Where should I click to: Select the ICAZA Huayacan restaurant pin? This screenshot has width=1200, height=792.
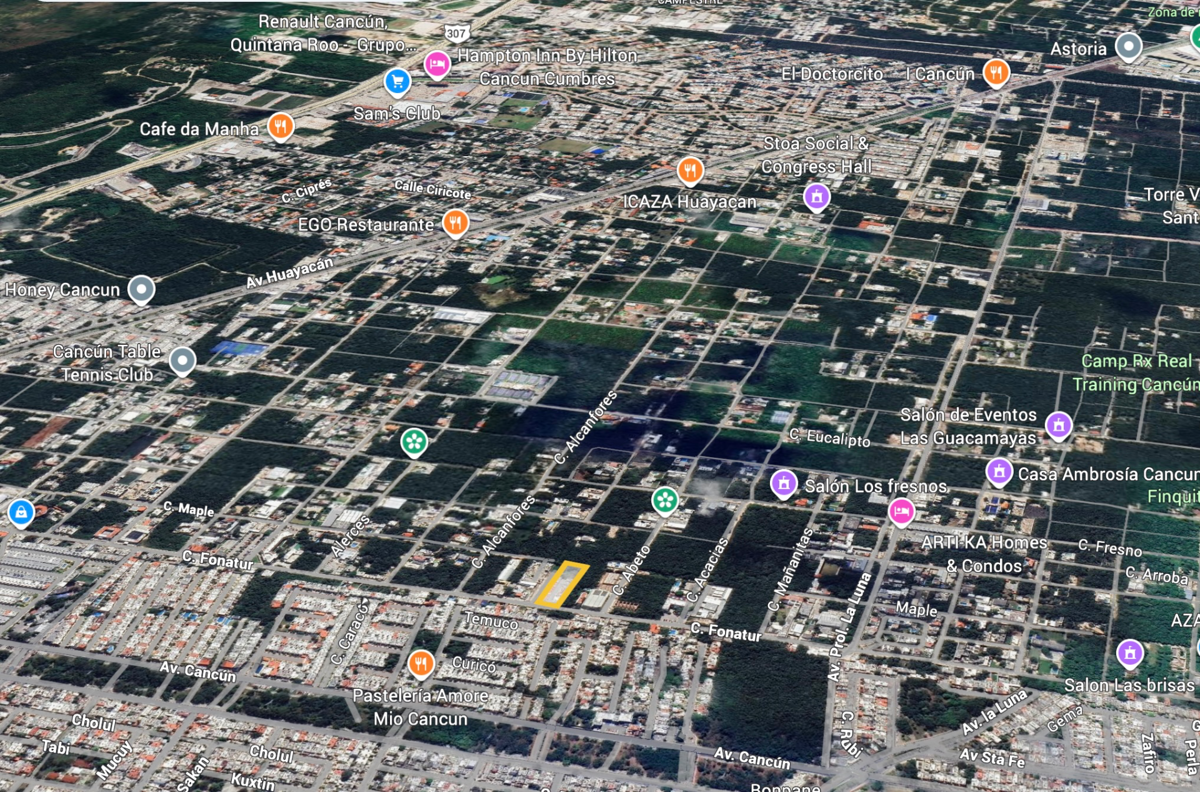(689, 171)
